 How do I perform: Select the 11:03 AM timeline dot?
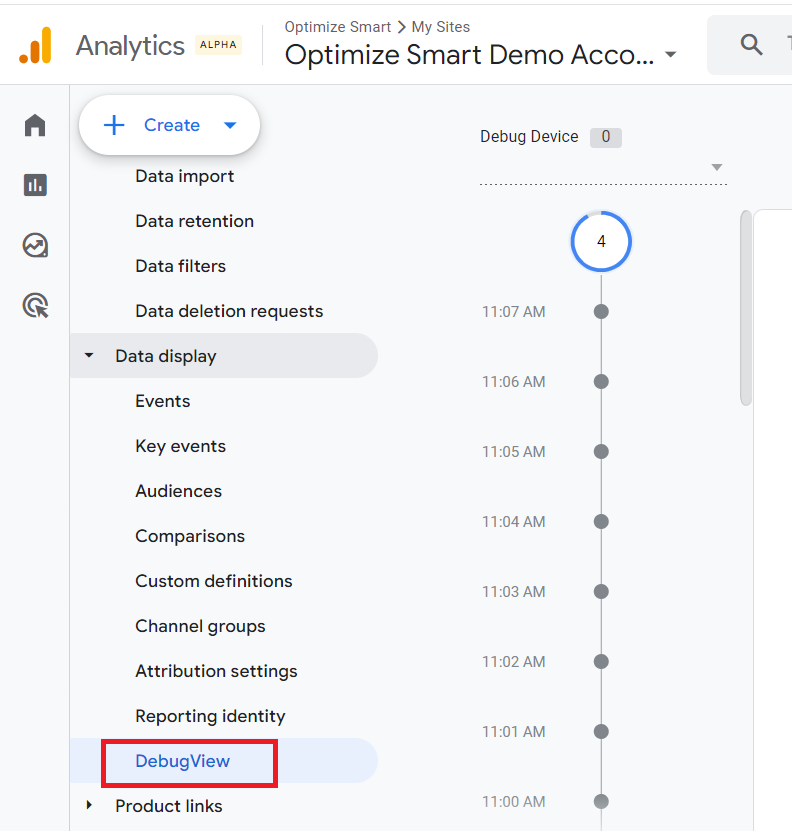[x=601, y=591]
